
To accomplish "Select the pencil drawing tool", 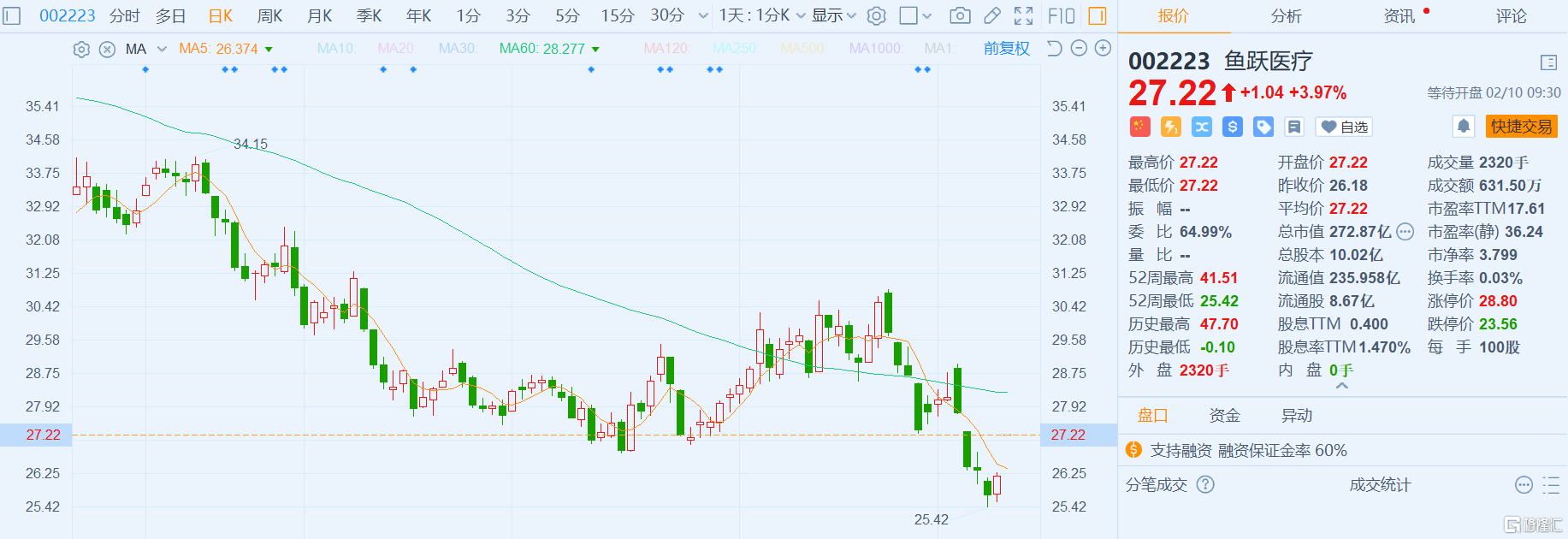I will [x=992, y=15].
